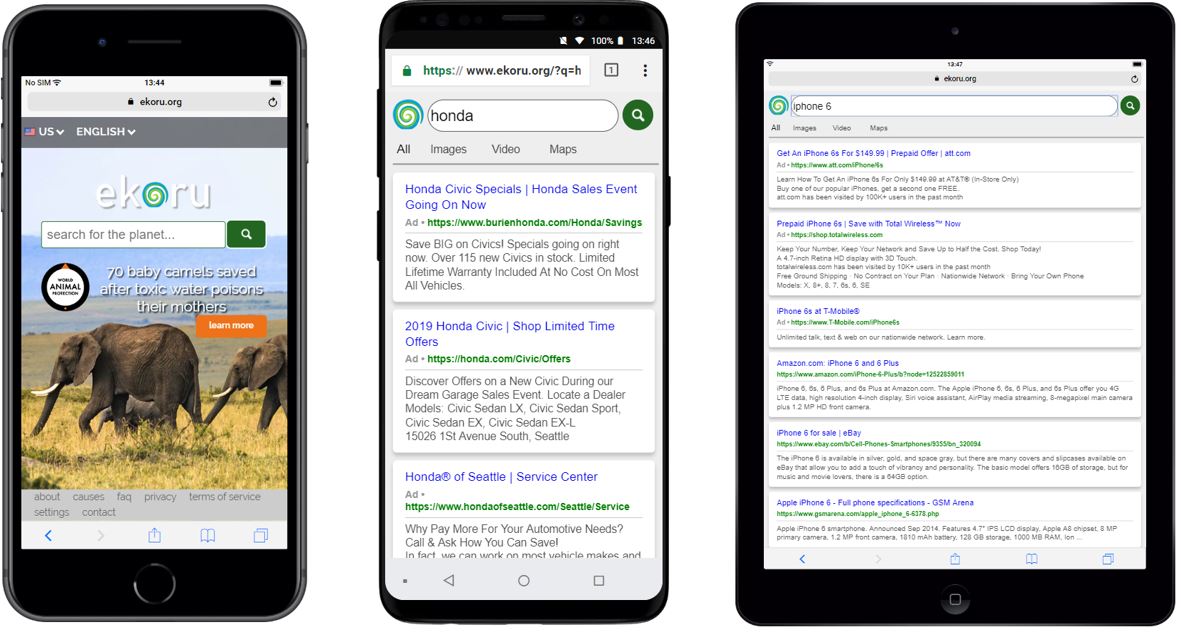Open 'Amazon.com: iPhone 6 and 6 Plus' result
Screen dimensions: 1181x633
(838, 363)
